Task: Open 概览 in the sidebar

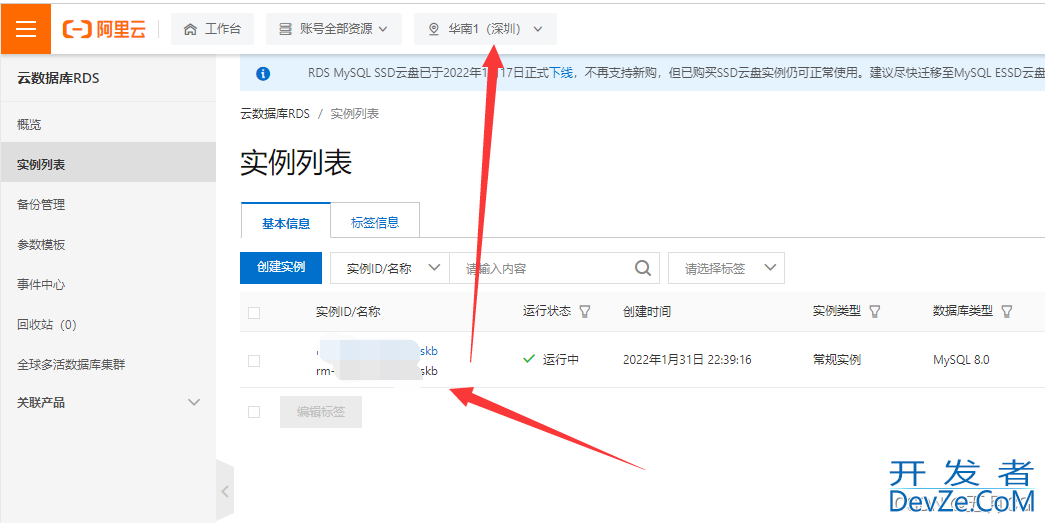Action: click(108, 125)
